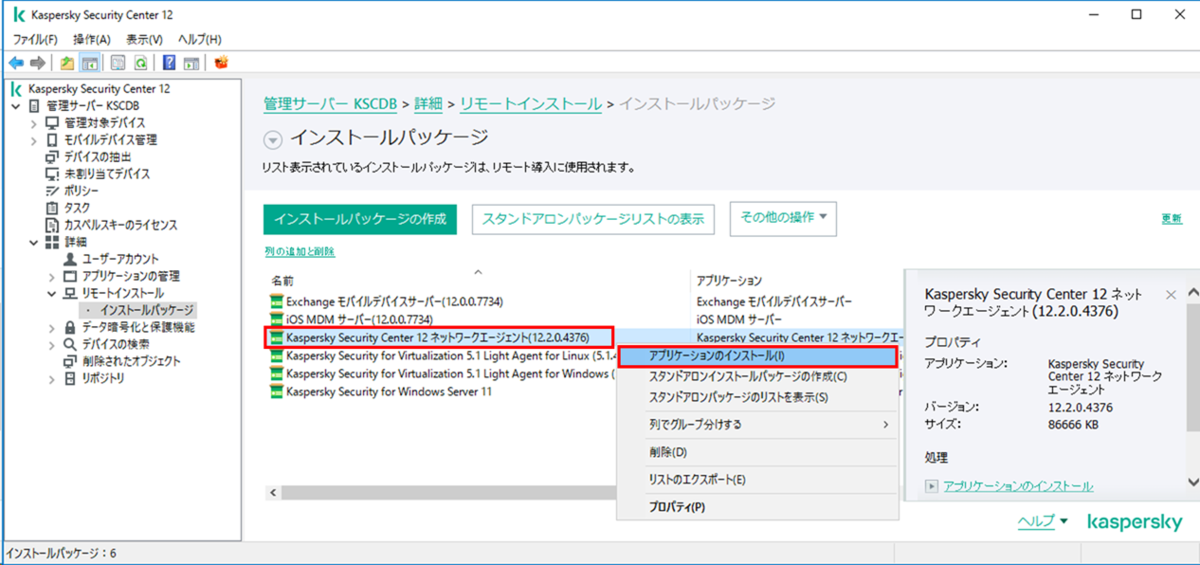Expand the アプリケーションの管理 node

(x=51, y=276)
